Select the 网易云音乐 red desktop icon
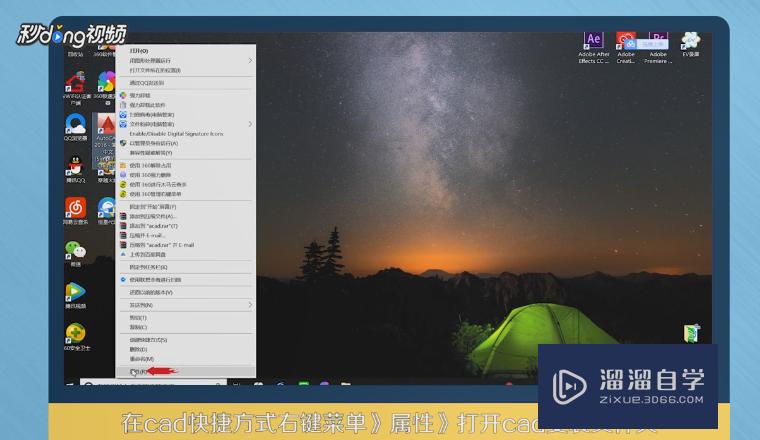Screen dimensions: 760x440 click(76, 211)
